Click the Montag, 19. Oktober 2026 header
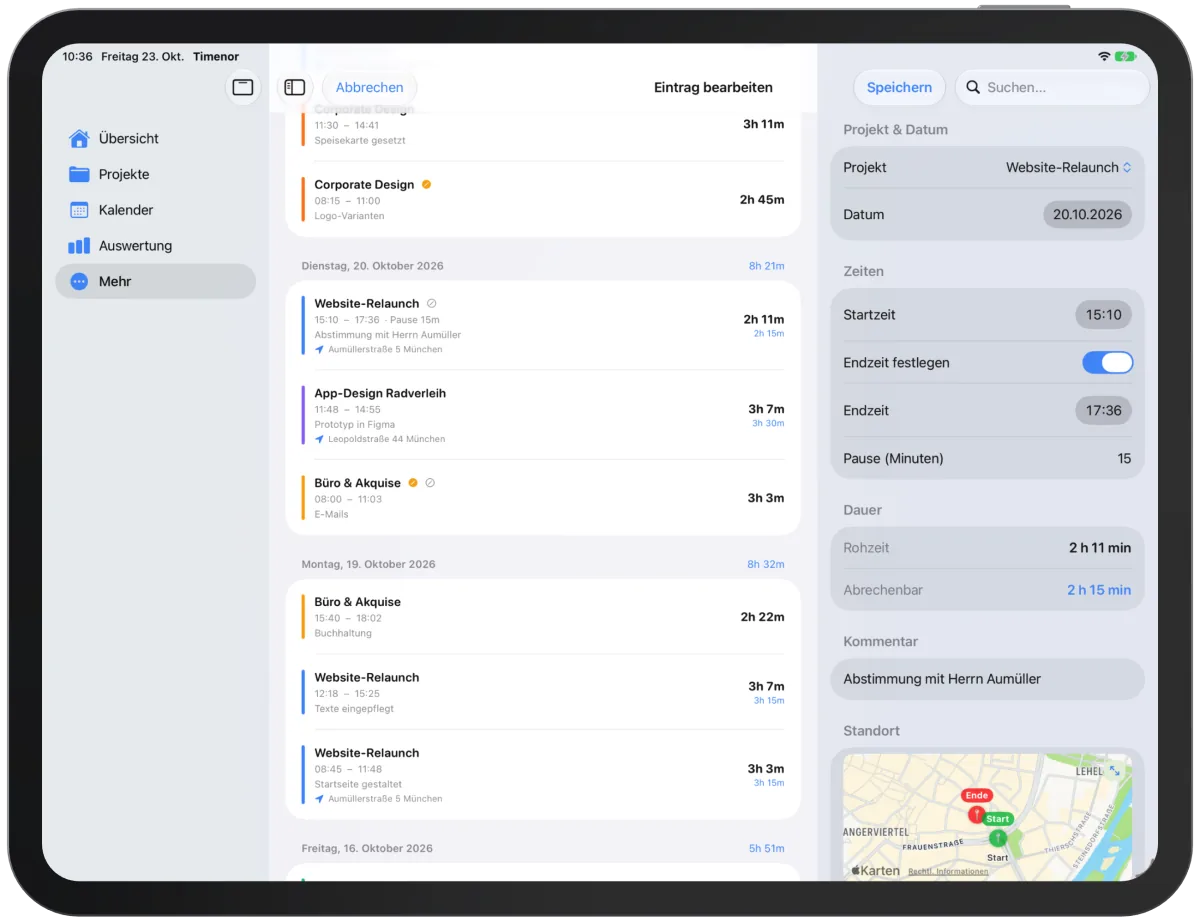This screenshot has height=922, width=1200. (368, 565)
